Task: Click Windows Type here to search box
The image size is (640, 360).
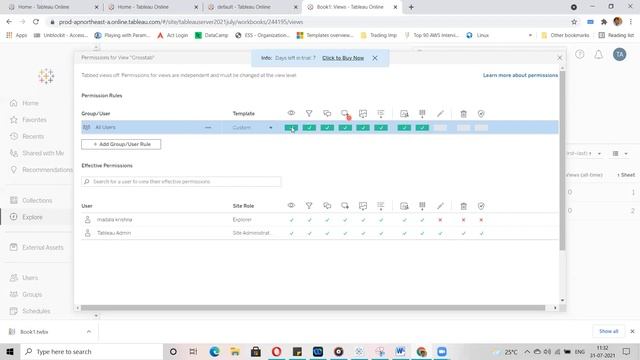Action: pos(92,351)
